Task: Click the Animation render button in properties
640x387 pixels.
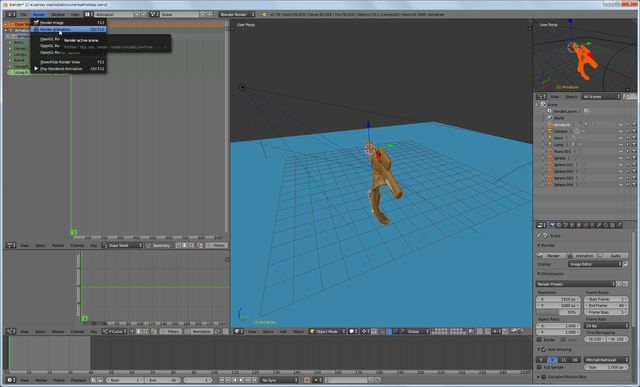Action: click(x=581, y=256)
